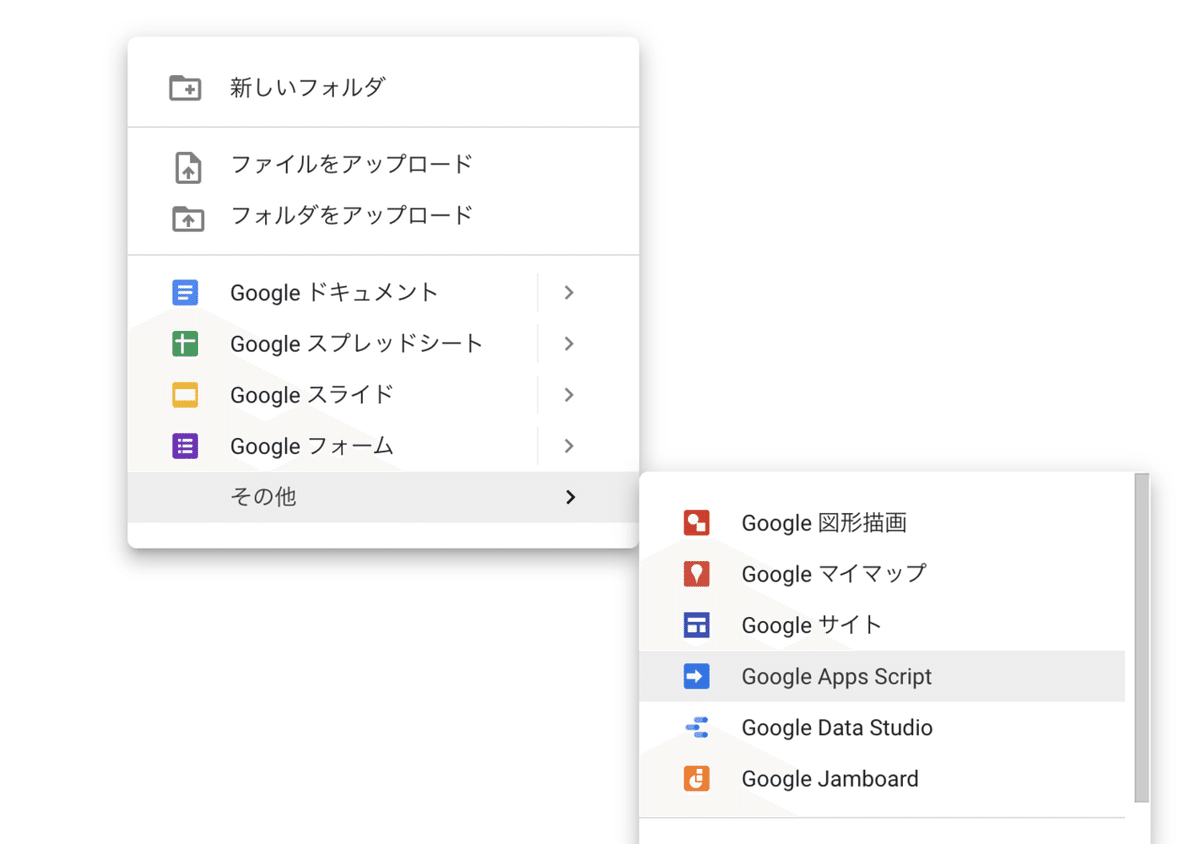Select ファイルをアップロード option
Viewport: 1200px width, 844px height.
click(x=351, y=164)
